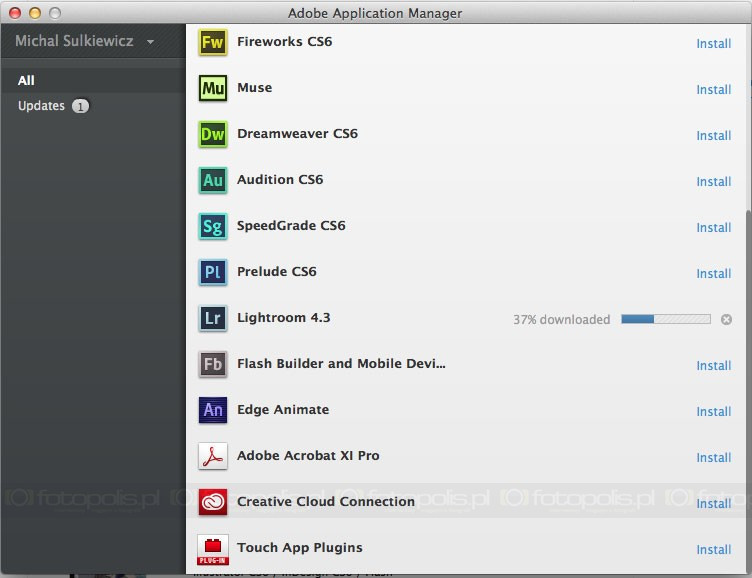Click the Muse name text

point(255,88)
